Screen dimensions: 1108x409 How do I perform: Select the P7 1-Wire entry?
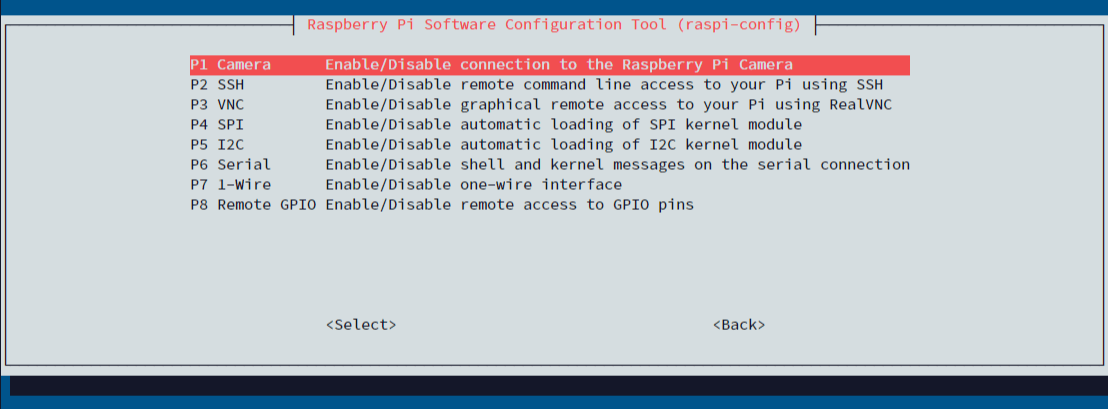coord(550,186)
